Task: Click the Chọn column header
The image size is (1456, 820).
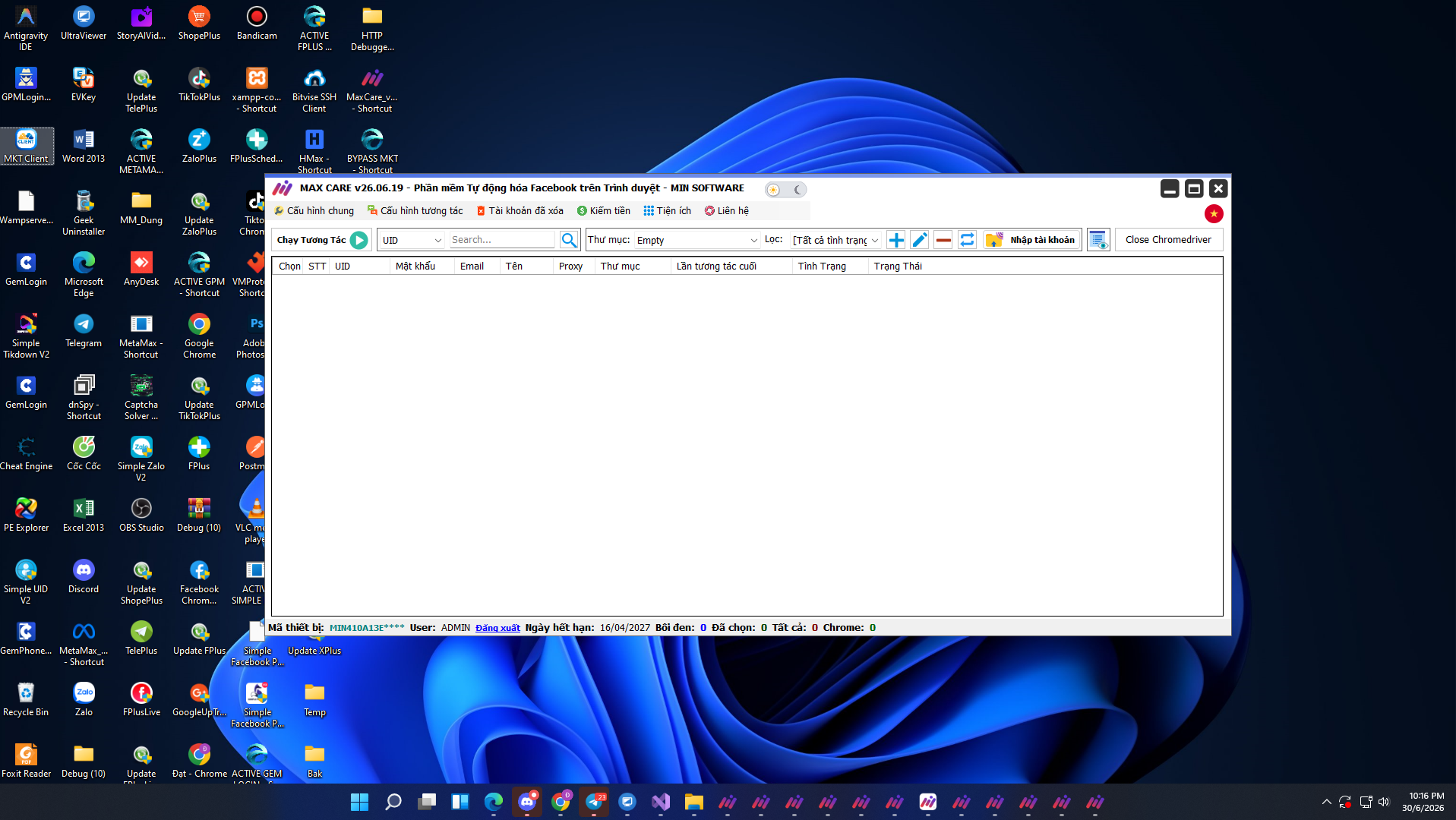Action: click(x=289, y=266)
